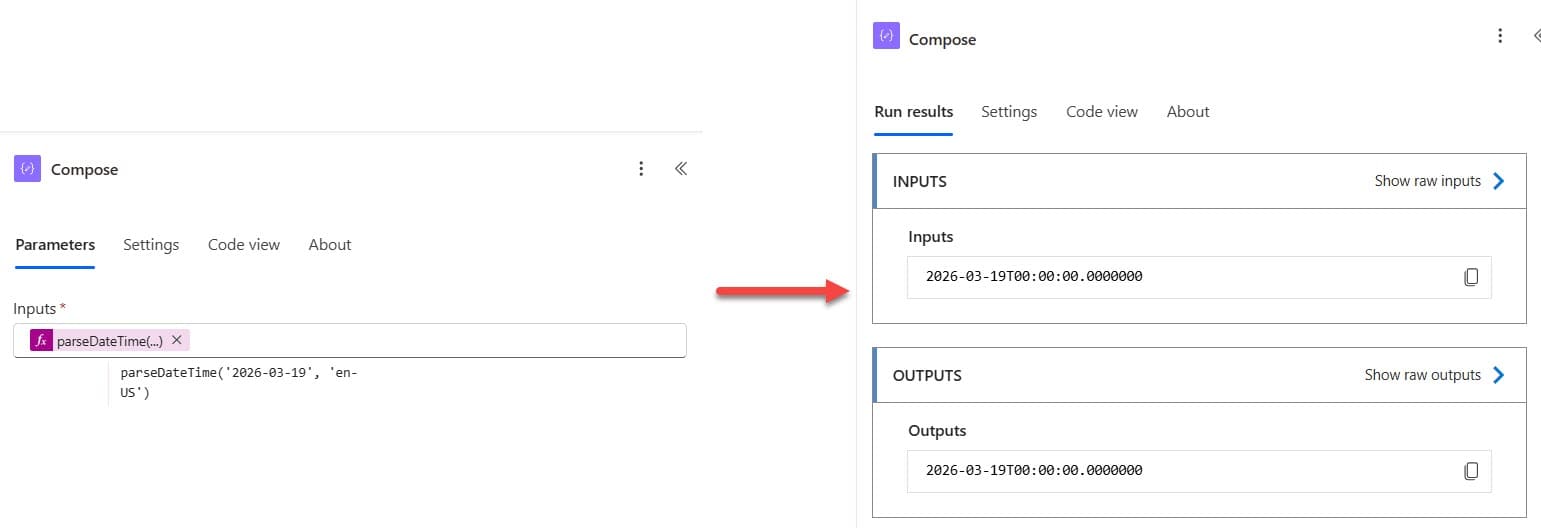Click the parseDateTime('2026-03-19', 'en-US') expression text
The width and height of the screenshot is (1541, 528).
[238, 383]
